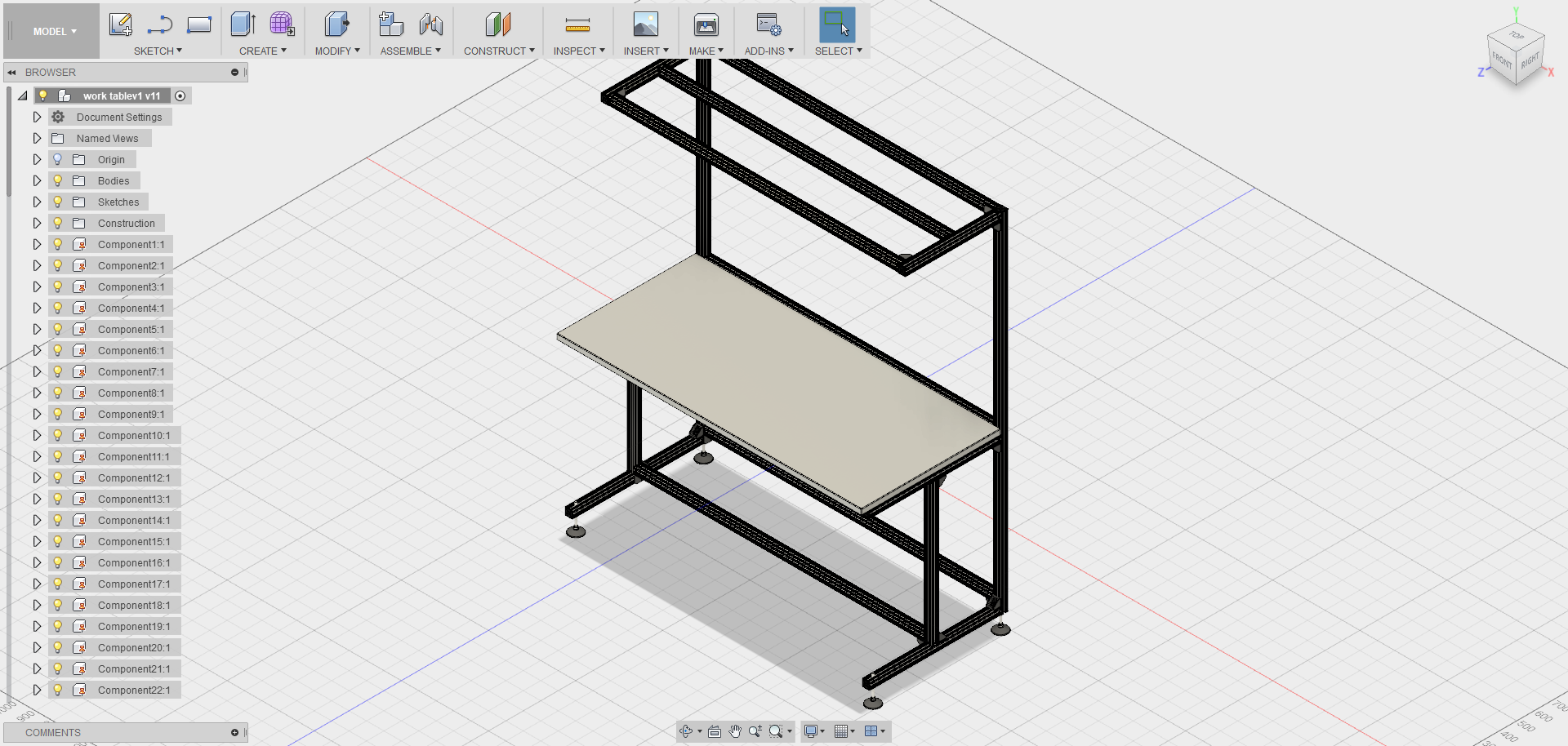Select the Create Sketch tool
Image resolution: width=1568 pixels, height=746 pixels.
point(121,24)
